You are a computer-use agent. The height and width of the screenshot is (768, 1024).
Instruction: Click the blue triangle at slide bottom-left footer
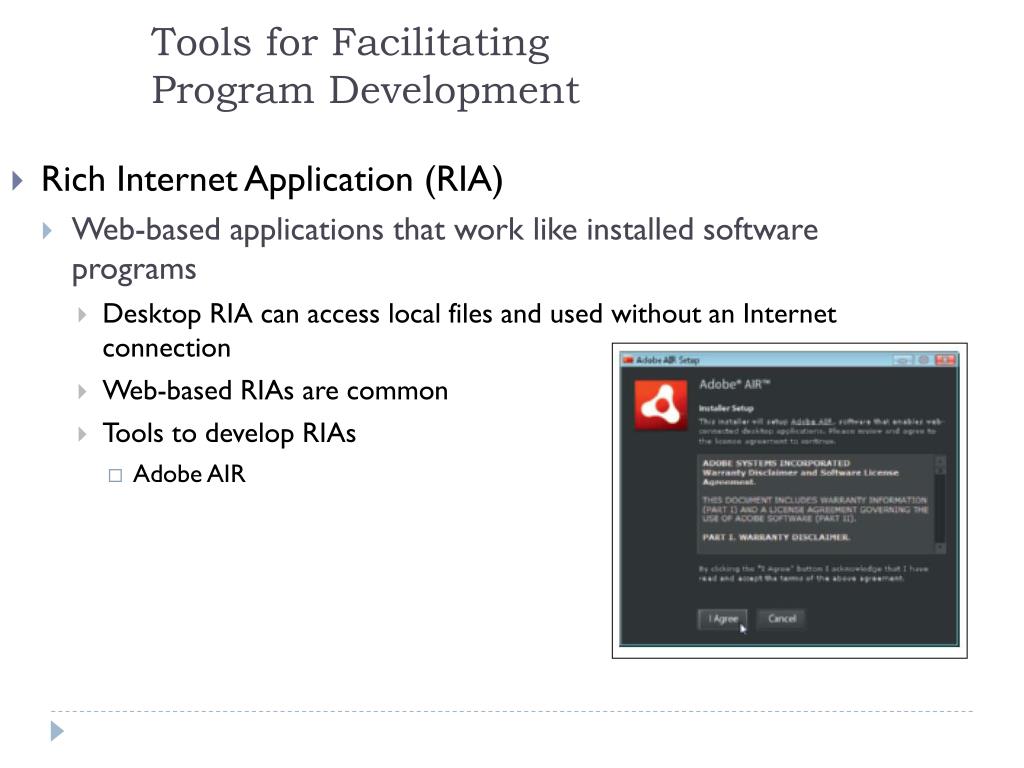tap(57, 731)
